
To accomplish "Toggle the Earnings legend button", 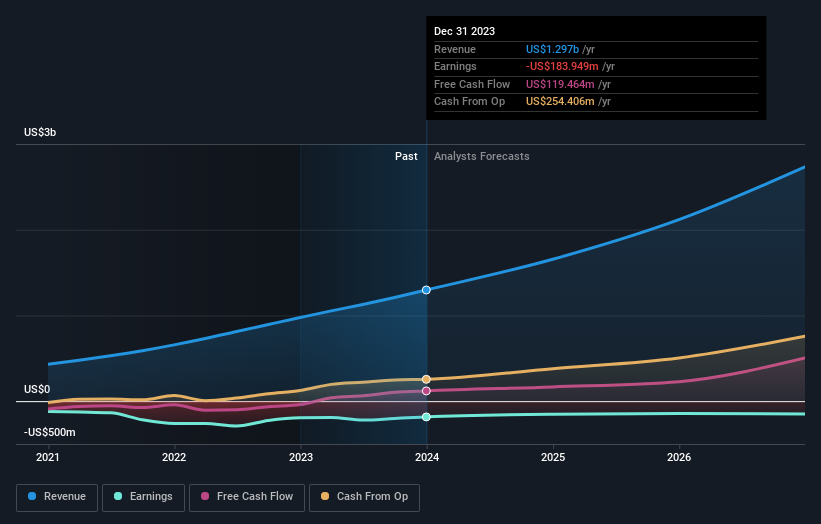I will [x=143, y=497].
